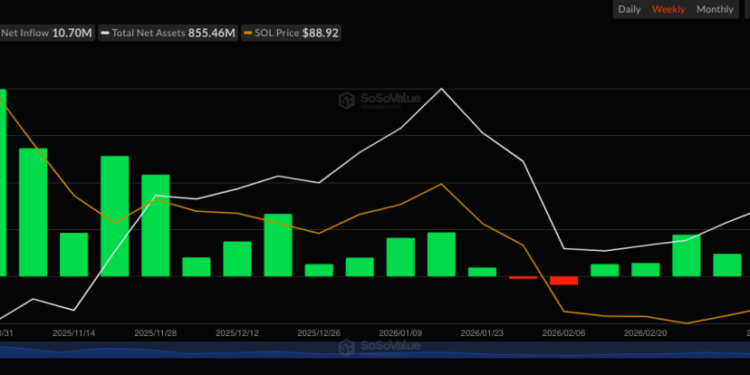Click the 2026/02/20 date axis label
Screen dimensions: 750x375
pyautogui.click(x=645, y=333)
